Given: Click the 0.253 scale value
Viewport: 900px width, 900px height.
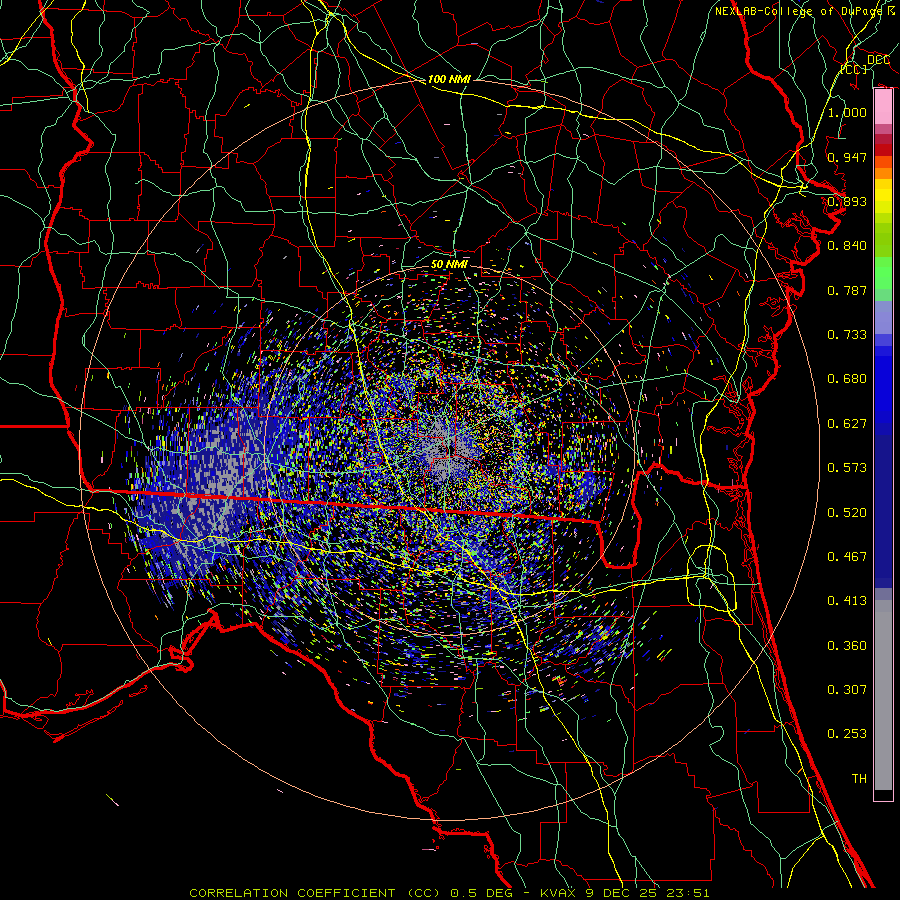Looking at the screenshot, I should [847, 734].
